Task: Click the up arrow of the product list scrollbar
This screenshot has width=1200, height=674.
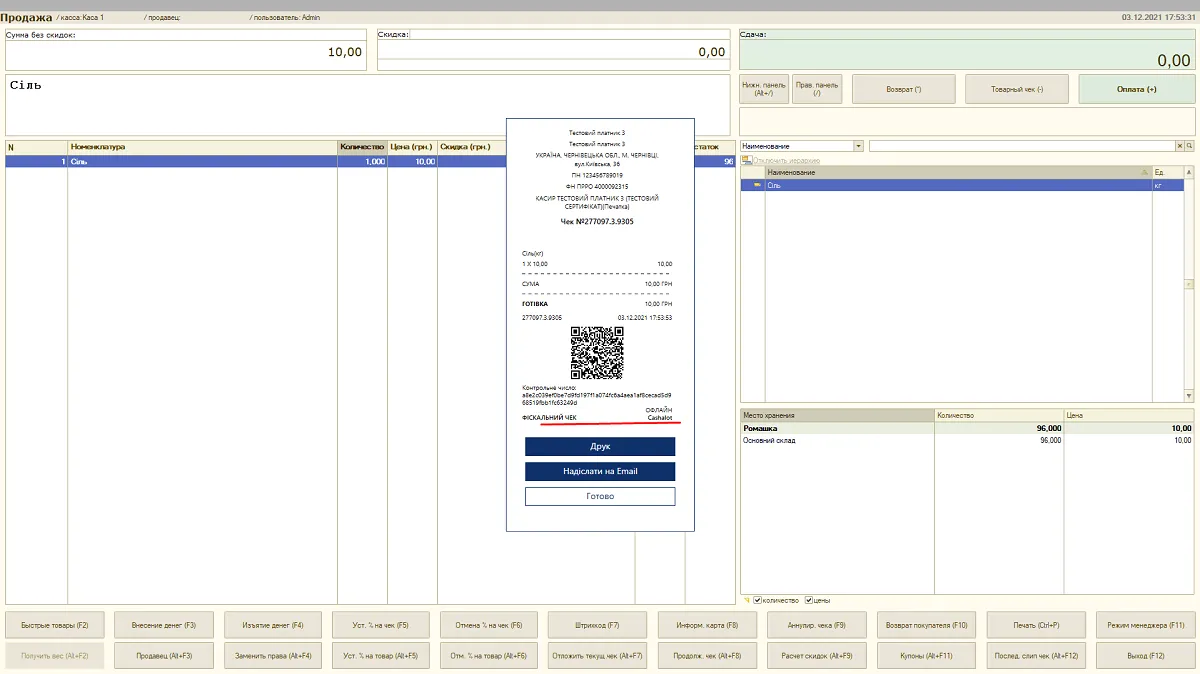Action: pos(1189,173)
